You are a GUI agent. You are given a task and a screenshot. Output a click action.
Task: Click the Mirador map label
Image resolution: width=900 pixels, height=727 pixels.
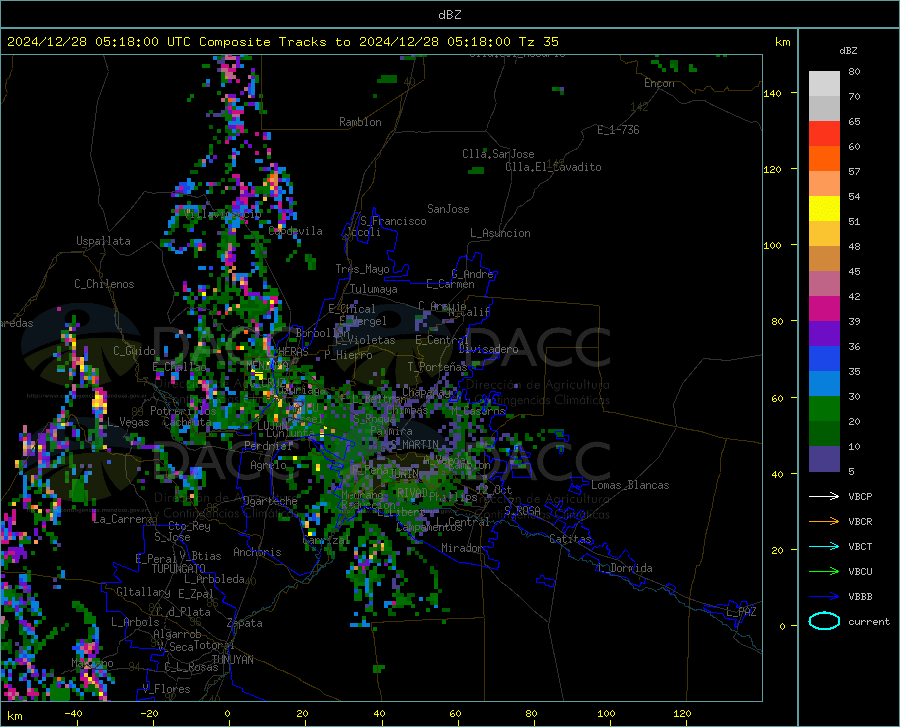461,548
